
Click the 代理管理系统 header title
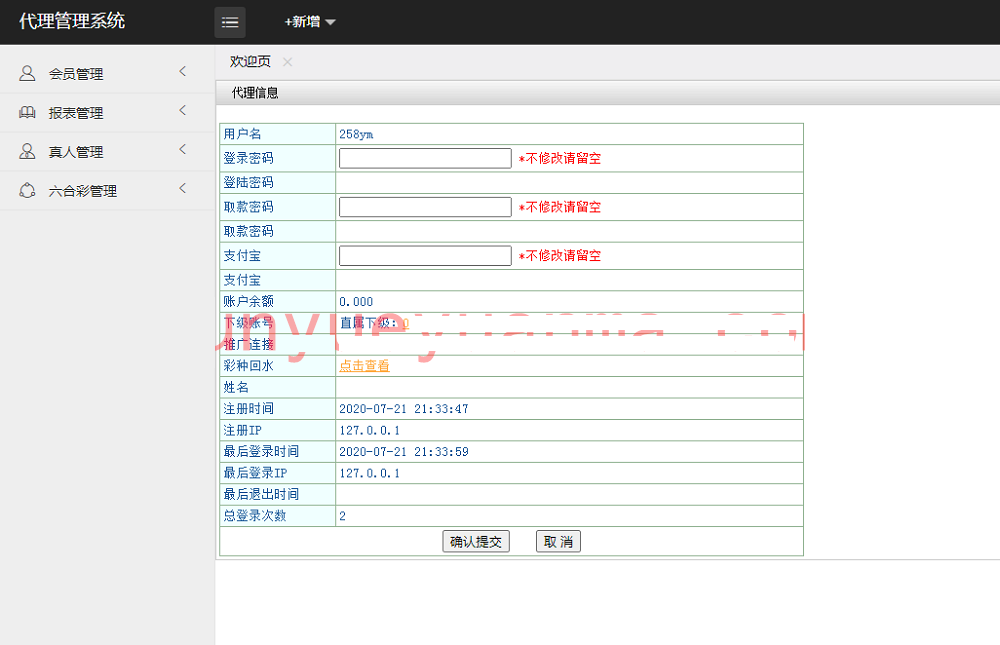point(72,21)
